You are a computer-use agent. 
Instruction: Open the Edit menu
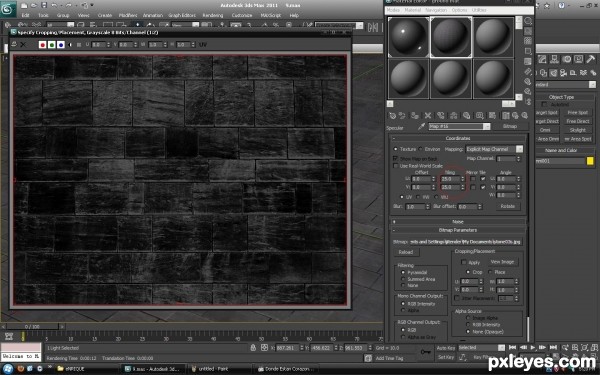pos(26,15)
